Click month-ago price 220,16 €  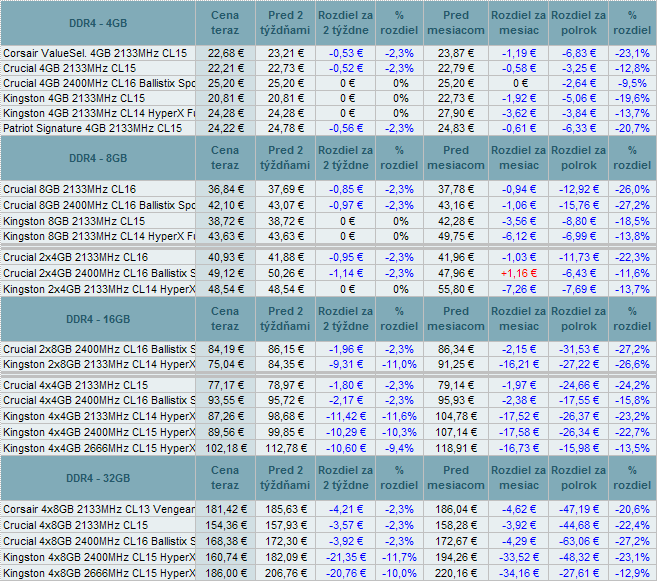pyautogui.click(x=456, y=573)
